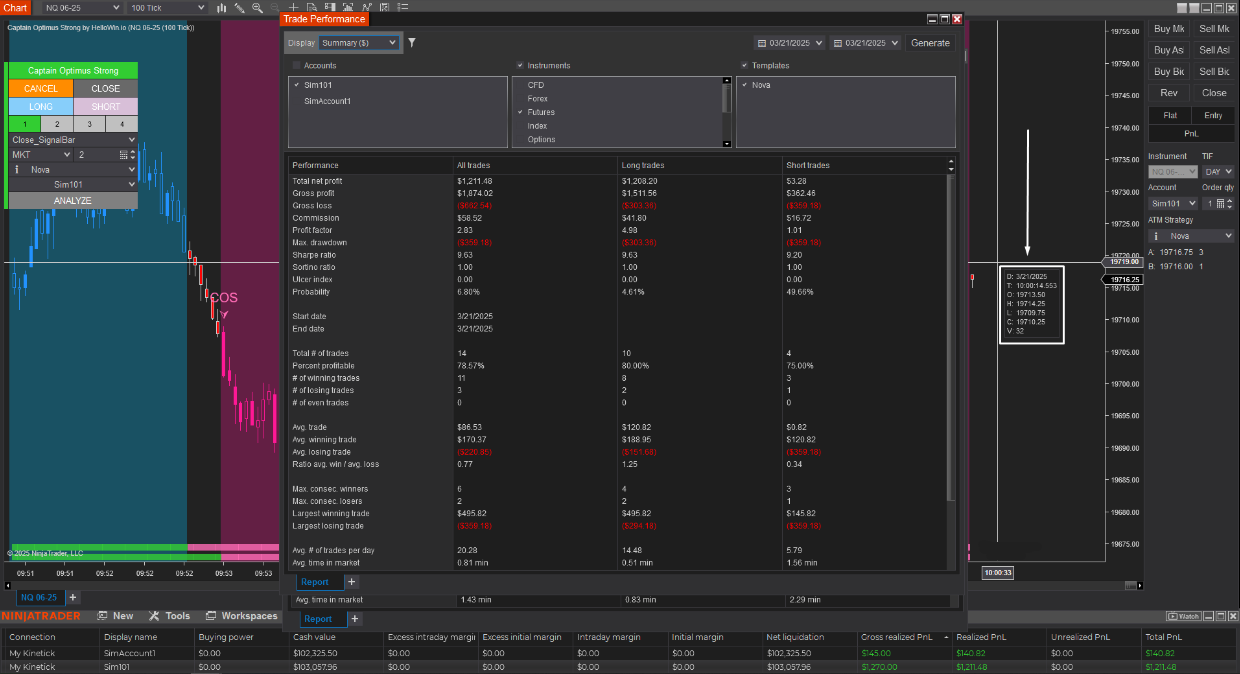
Task: Click the SHORT button
Action: pyautogui.click(x=105, y=106)
